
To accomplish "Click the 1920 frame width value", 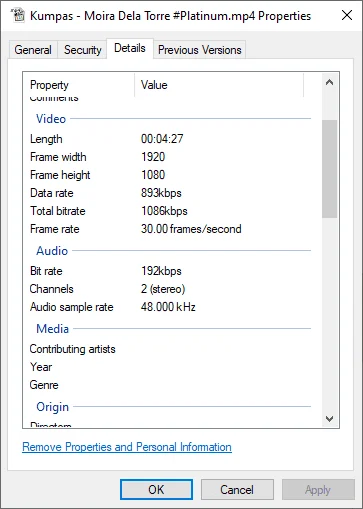I will pyautogui.click(x=153, y=157).
